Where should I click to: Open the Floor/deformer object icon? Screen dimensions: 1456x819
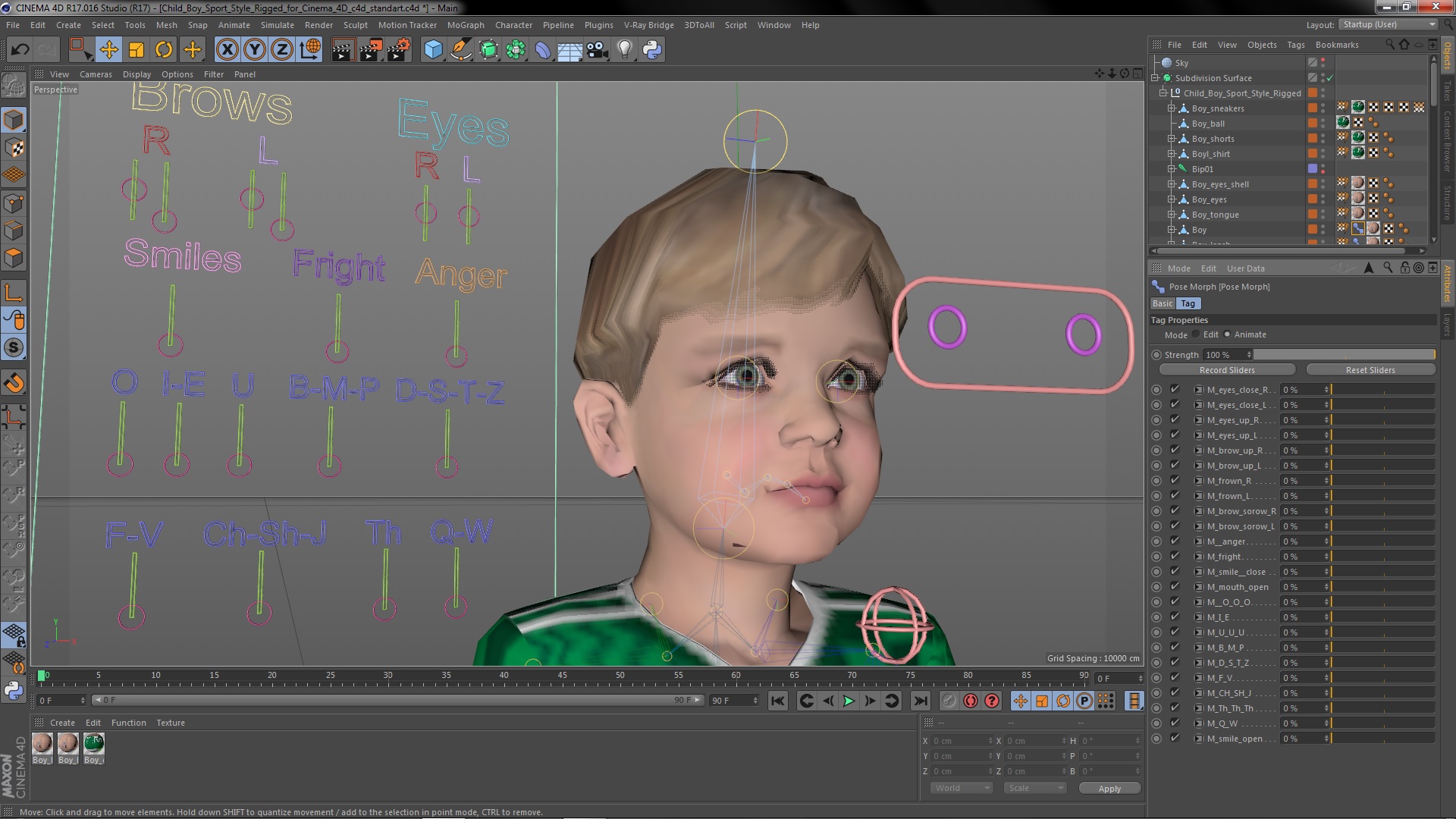(x=543, y=50)
